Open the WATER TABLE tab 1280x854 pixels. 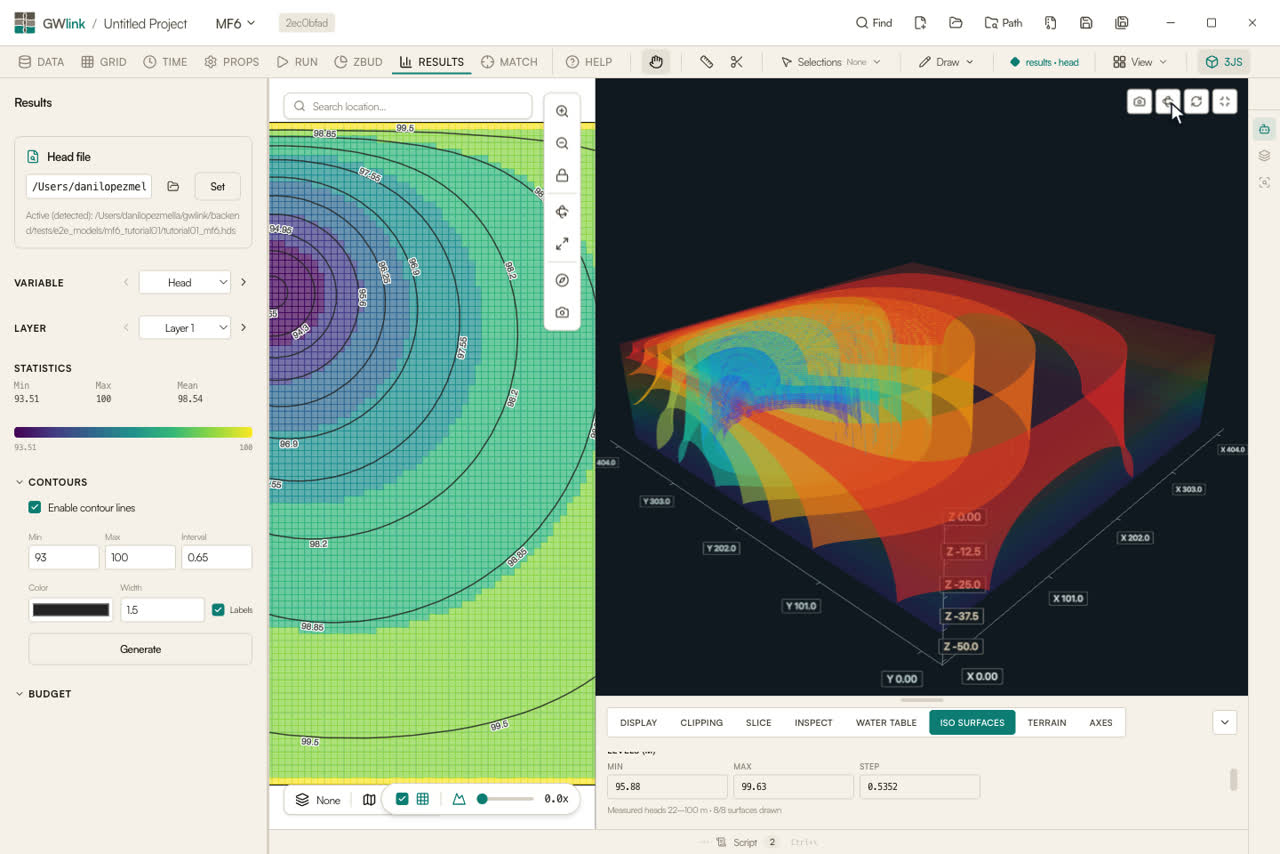[886, 723]
